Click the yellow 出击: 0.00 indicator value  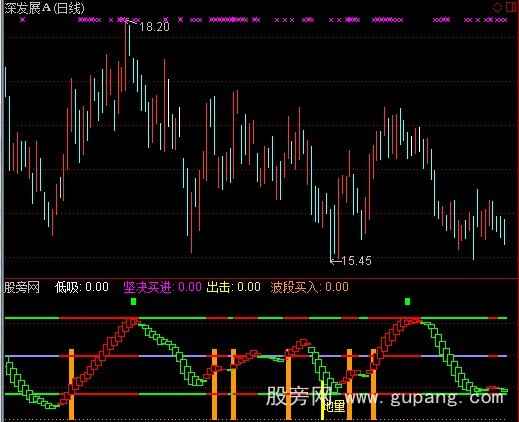(x=233, y=287)
